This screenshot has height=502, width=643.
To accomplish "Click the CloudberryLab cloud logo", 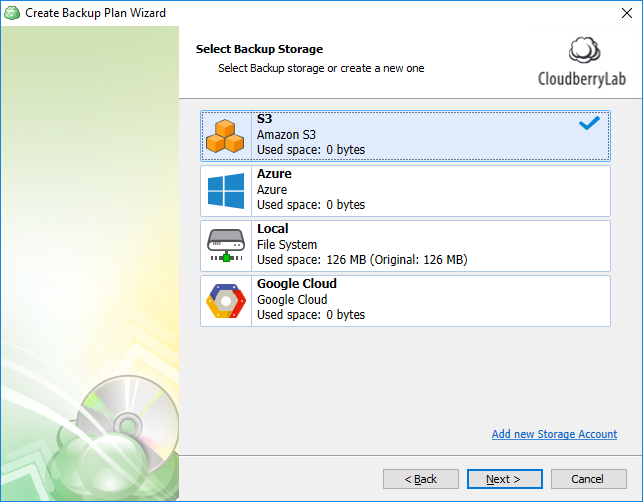I will pos(584,50).
